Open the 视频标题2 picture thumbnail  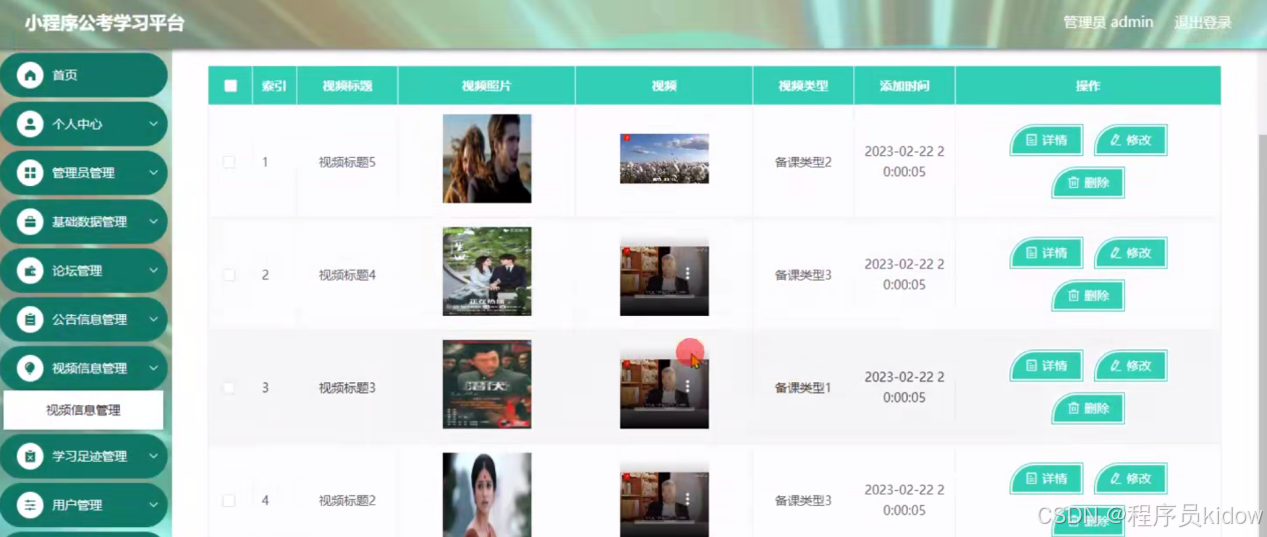(487, 495)
